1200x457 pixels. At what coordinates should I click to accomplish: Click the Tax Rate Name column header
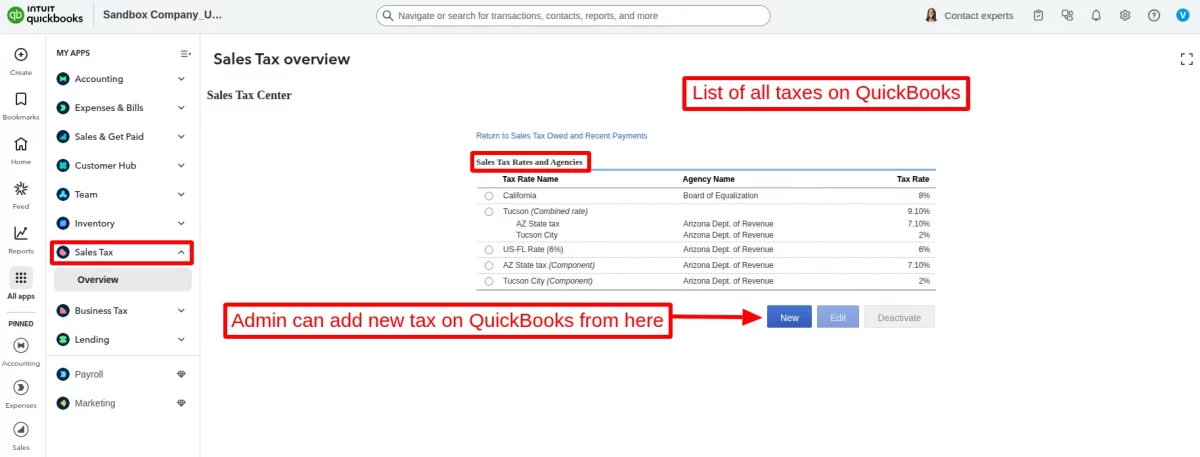click(x=530, y=179)
